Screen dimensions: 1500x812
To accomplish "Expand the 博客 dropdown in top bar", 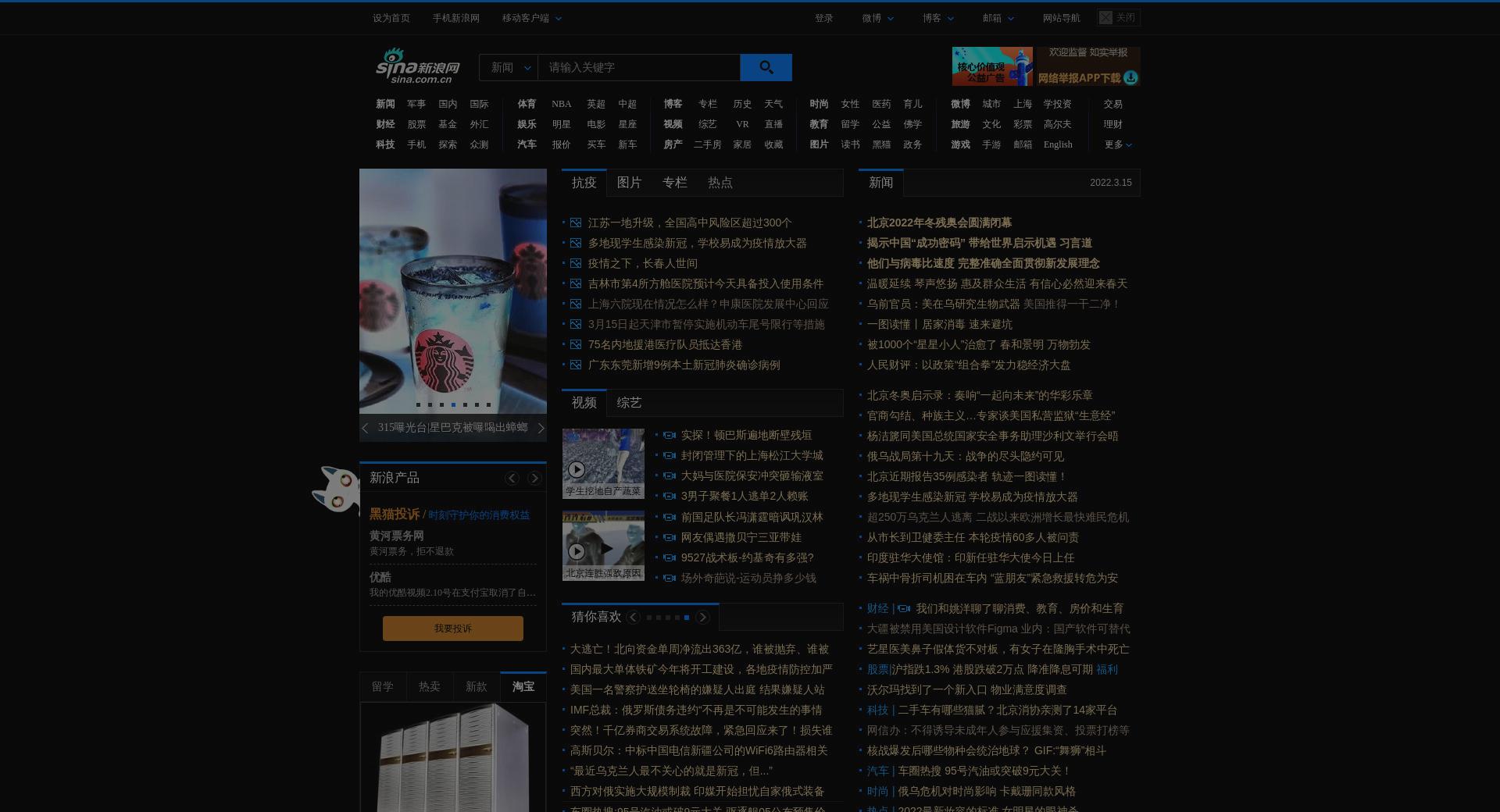I will [938, 18].
